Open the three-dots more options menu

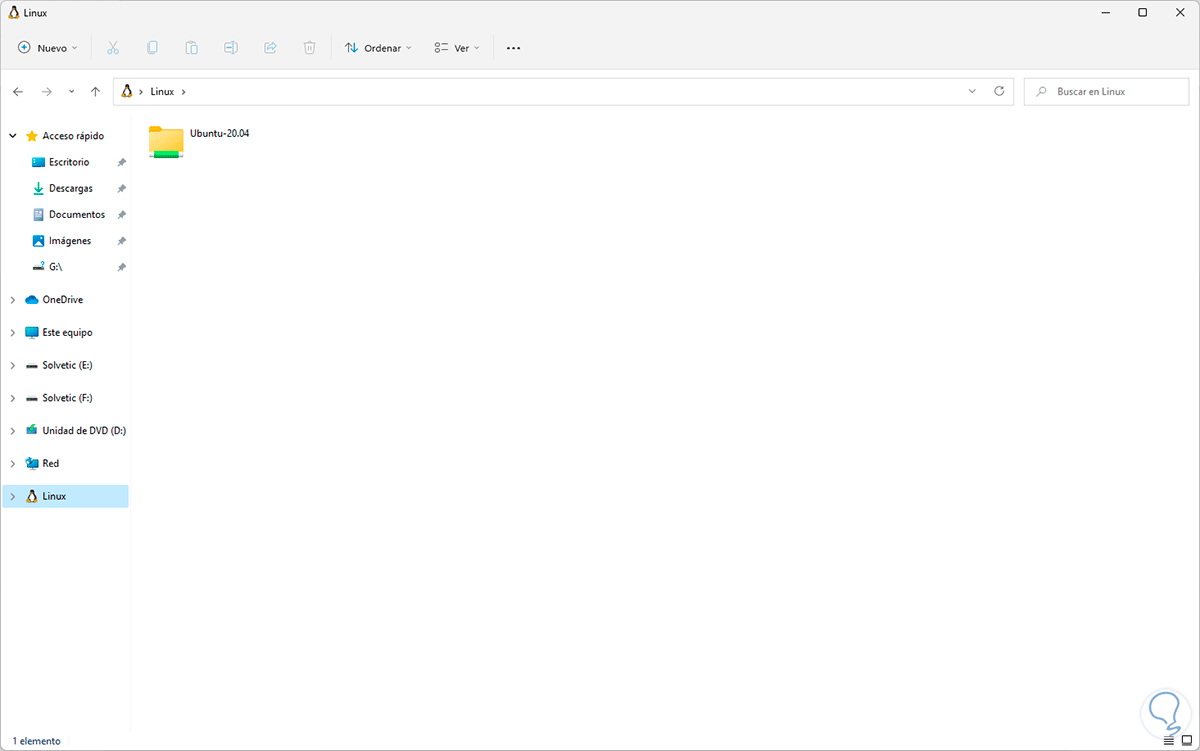click(513, 48)
